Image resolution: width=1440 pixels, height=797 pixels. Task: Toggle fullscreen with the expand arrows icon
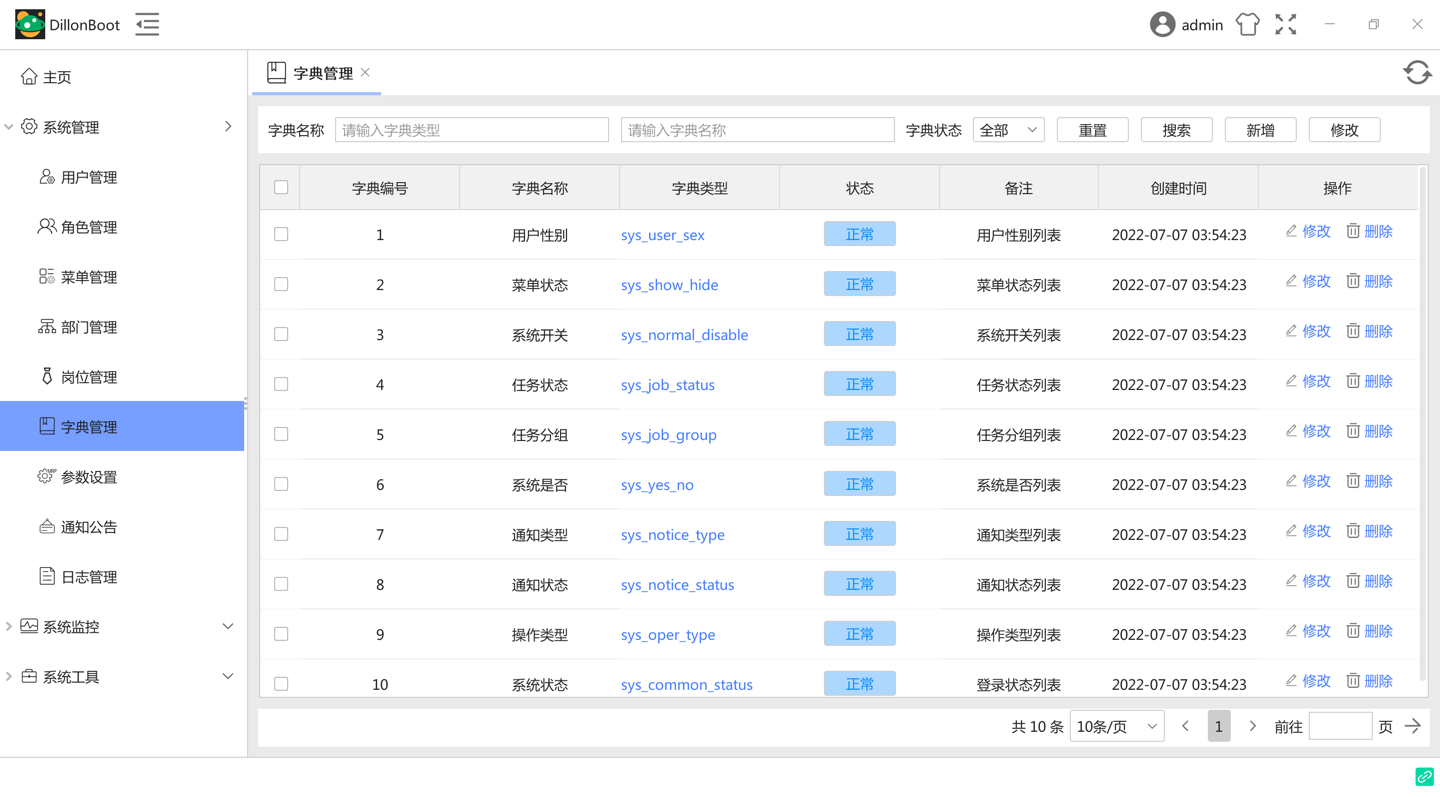click(x=1286, y=25)
